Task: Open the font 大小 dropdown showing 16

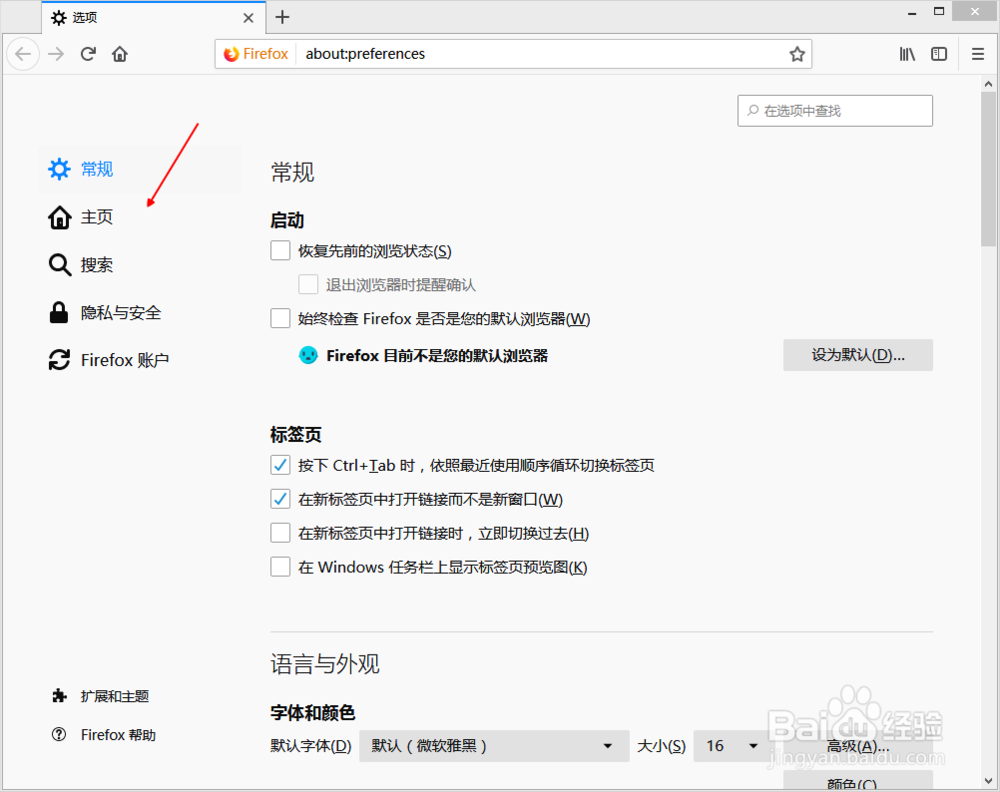Action: [732, 746]
